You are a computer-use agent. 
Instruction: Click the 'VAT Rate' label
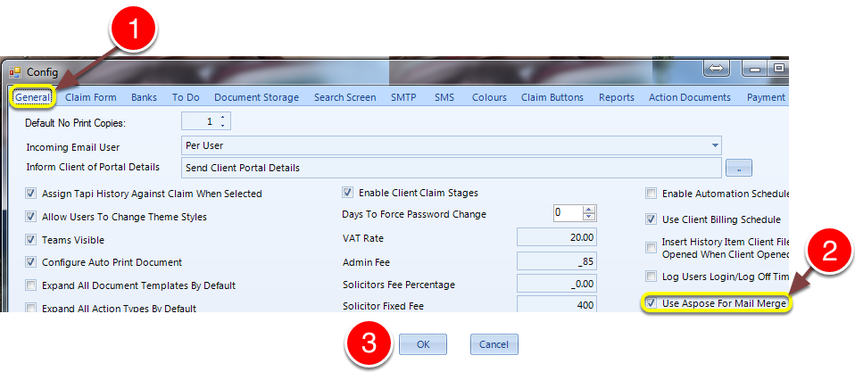(x=363, y=239)
